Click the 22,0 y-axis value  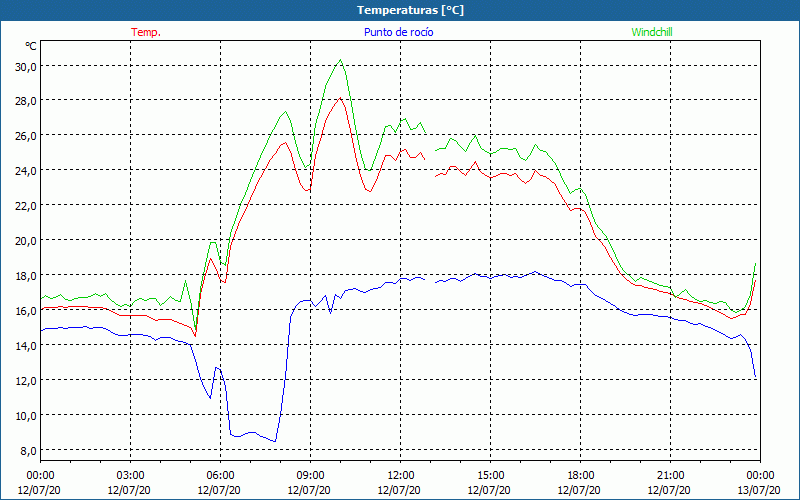[26, 206]
